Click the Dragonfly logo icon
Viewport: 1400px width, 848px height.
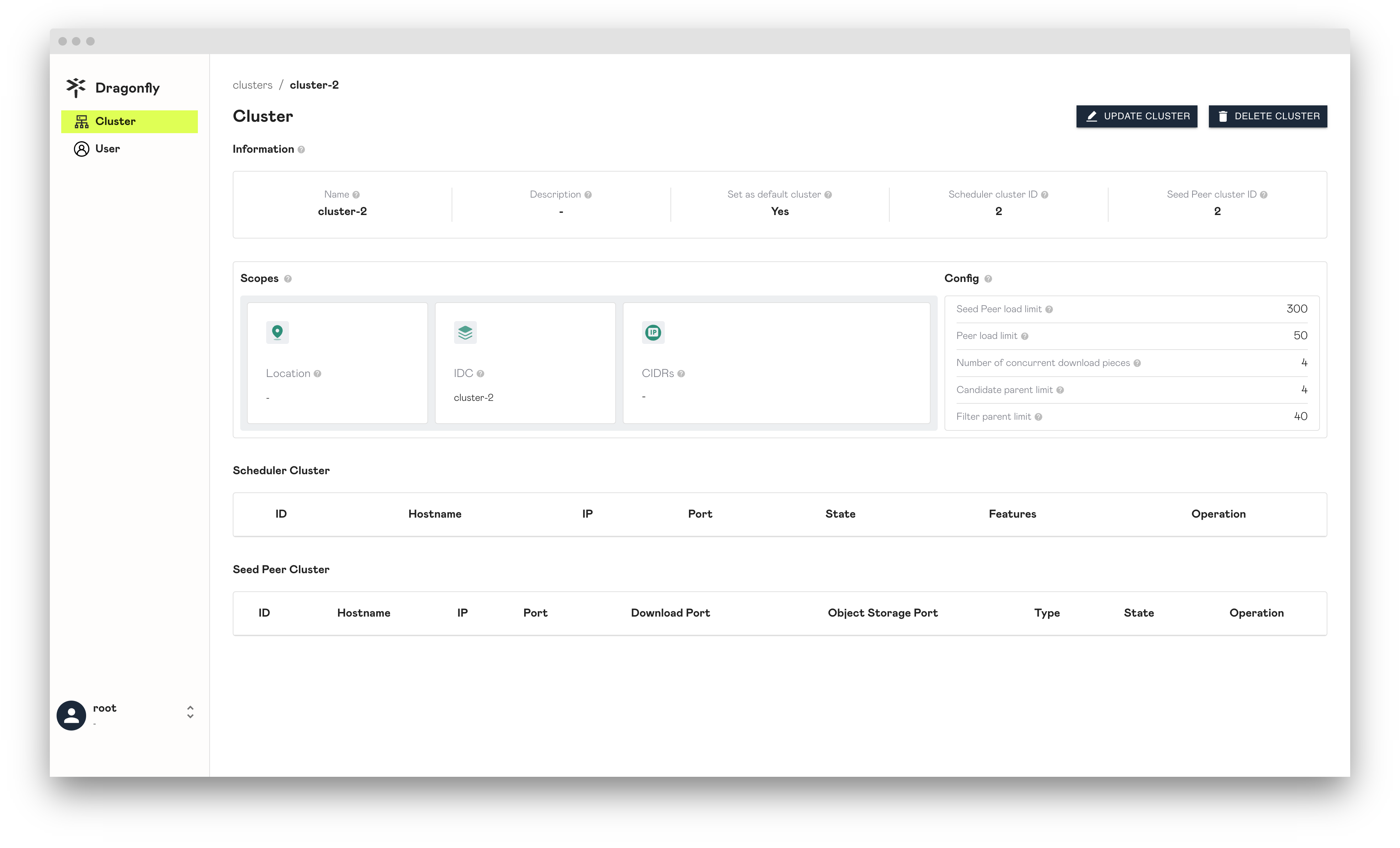pos(77,87)
